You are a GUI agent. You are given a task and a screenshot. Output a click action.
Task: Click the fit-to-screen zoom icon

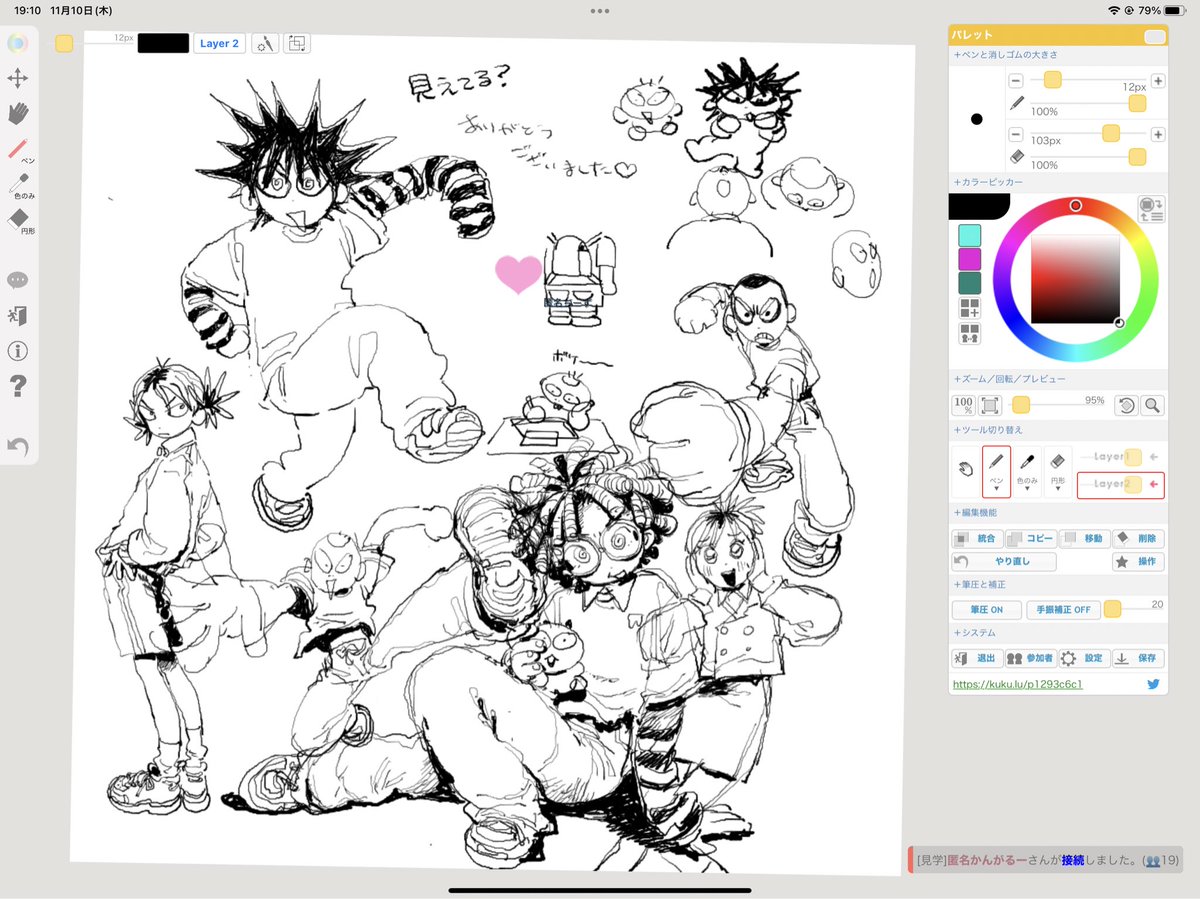[x=990, y=405]
